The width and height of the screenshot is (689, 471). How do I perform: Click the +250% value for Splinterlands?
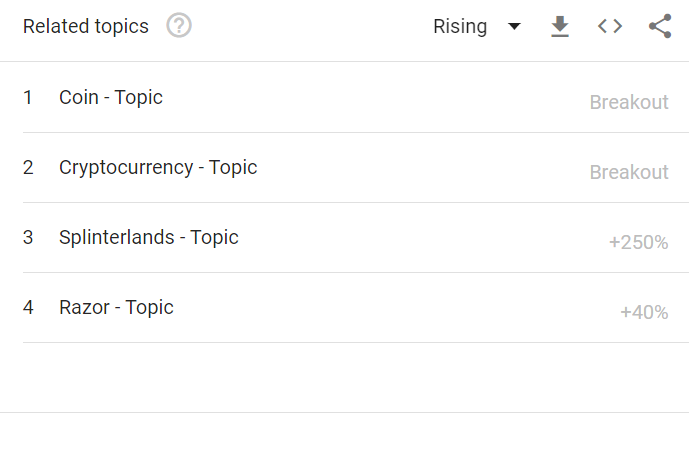click(x=638, y=243)
